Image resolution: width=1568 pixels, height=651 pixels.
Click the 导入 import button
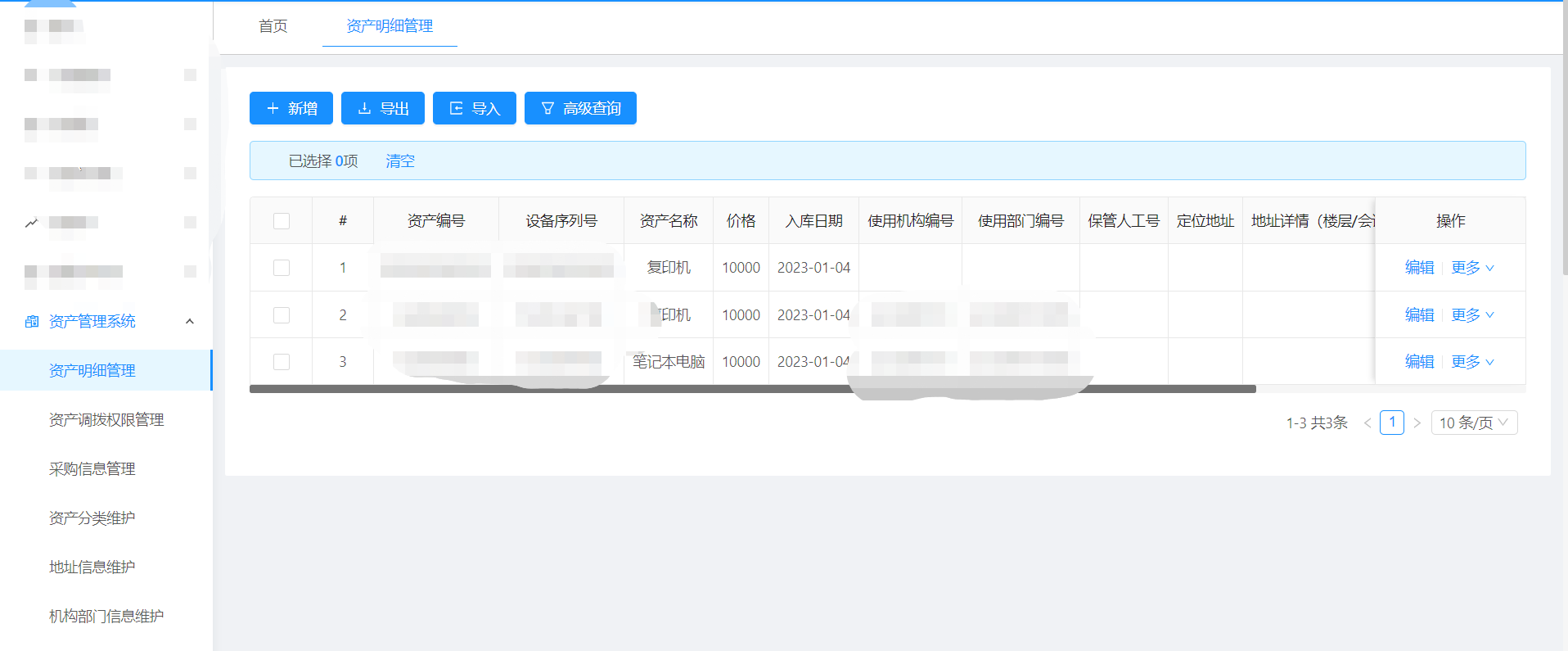tap(475, 108)
